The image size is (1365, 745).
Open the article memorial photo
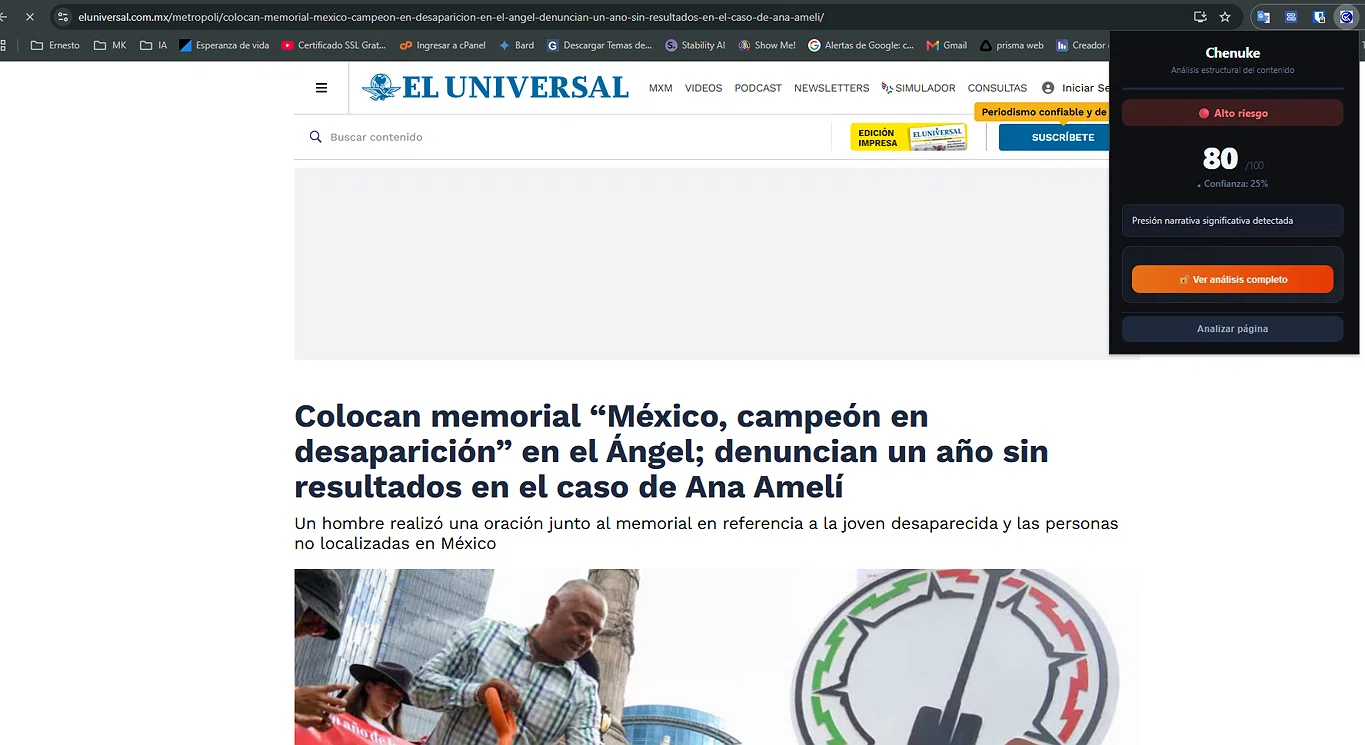(x=716, y=657)
